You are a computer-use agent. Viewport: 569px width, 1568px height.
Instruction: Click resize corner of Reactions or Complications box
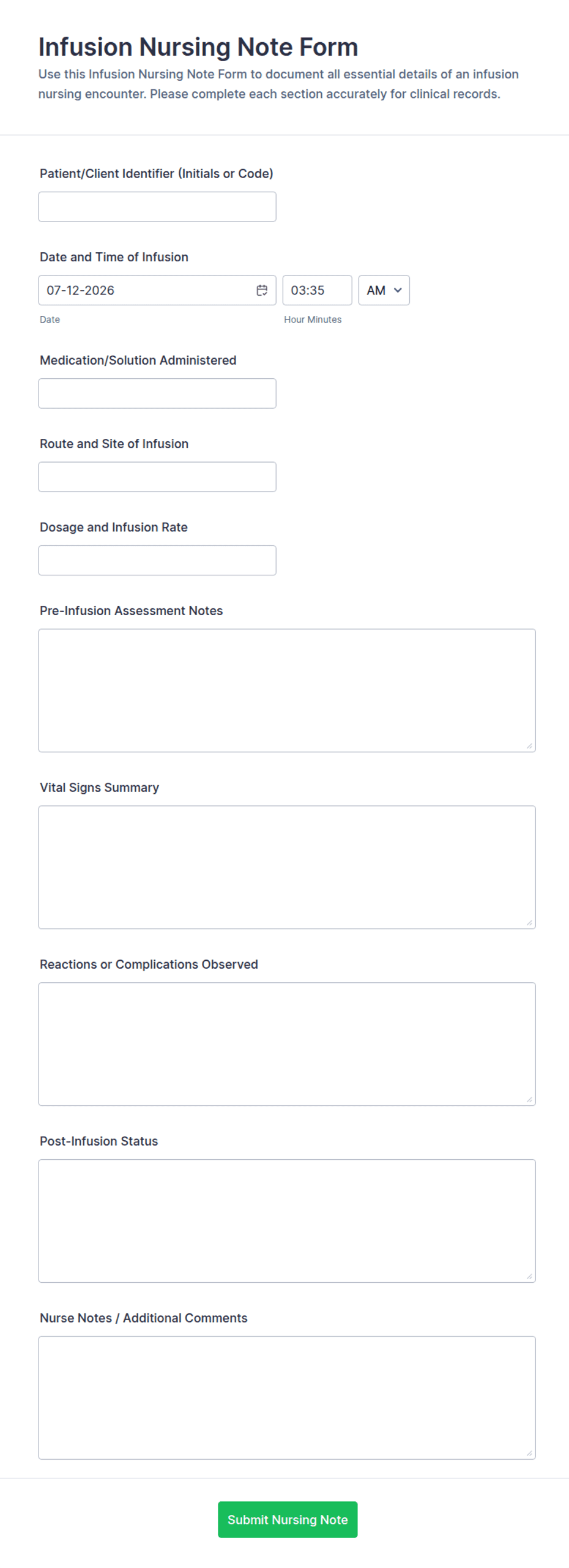(x=529, y=1099)
